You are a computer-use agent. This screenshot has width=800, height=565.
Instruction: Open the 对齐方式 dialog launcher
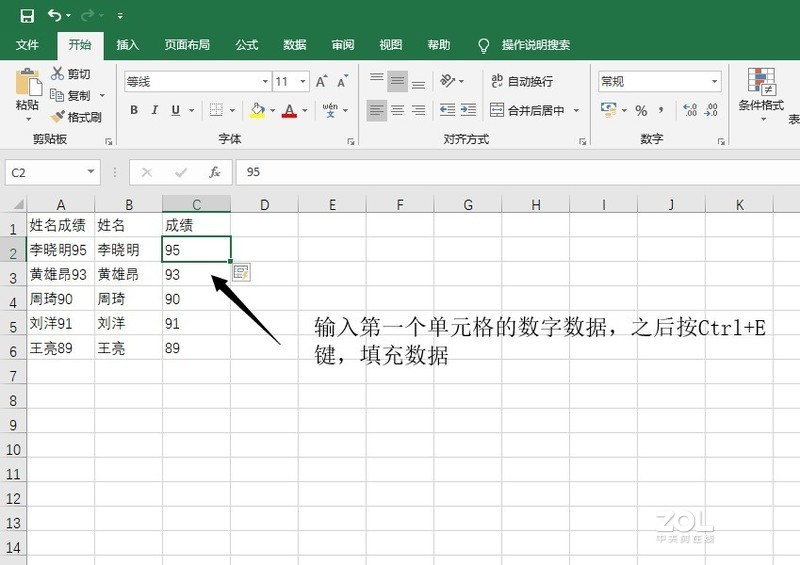tap(582, 141)
